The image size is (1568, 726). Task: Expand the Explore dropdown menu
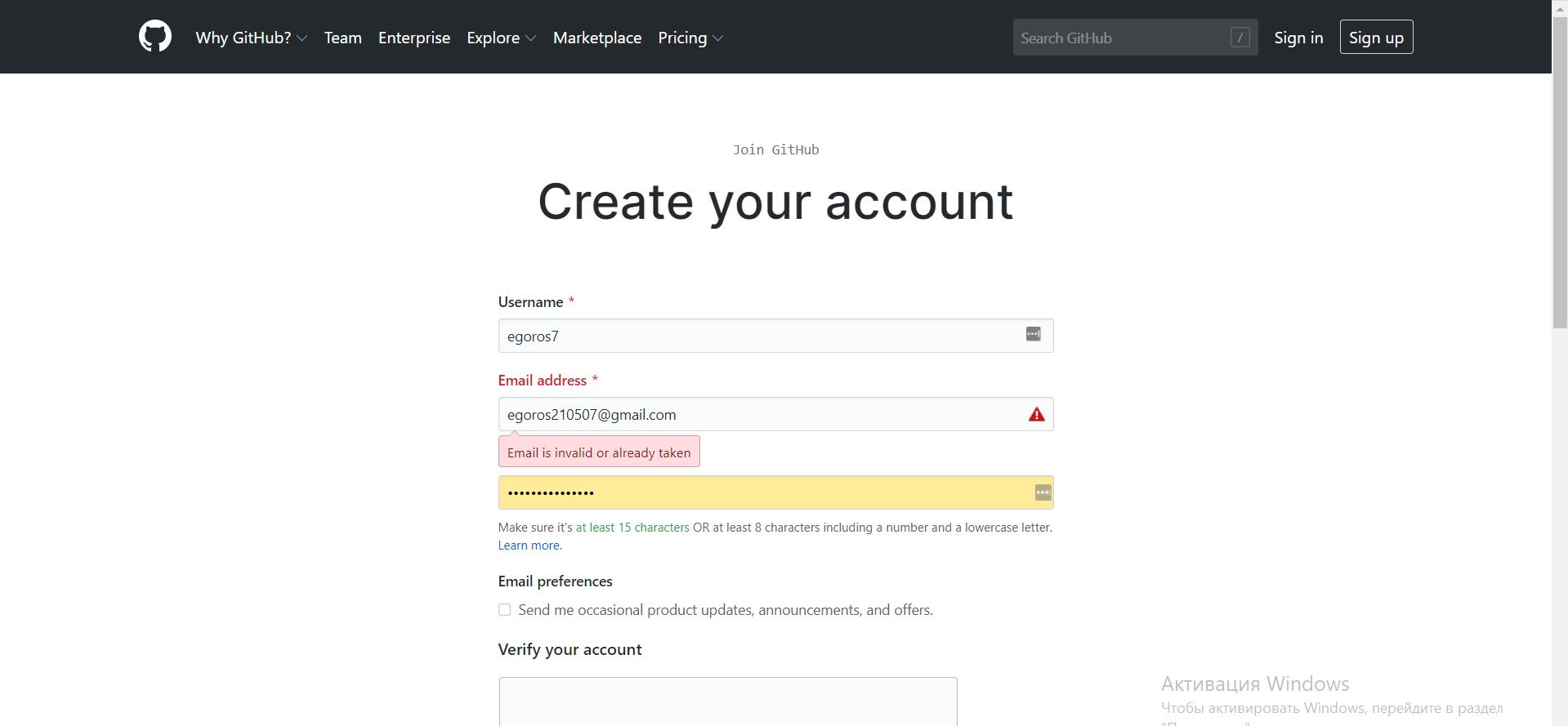click(501, 38)
